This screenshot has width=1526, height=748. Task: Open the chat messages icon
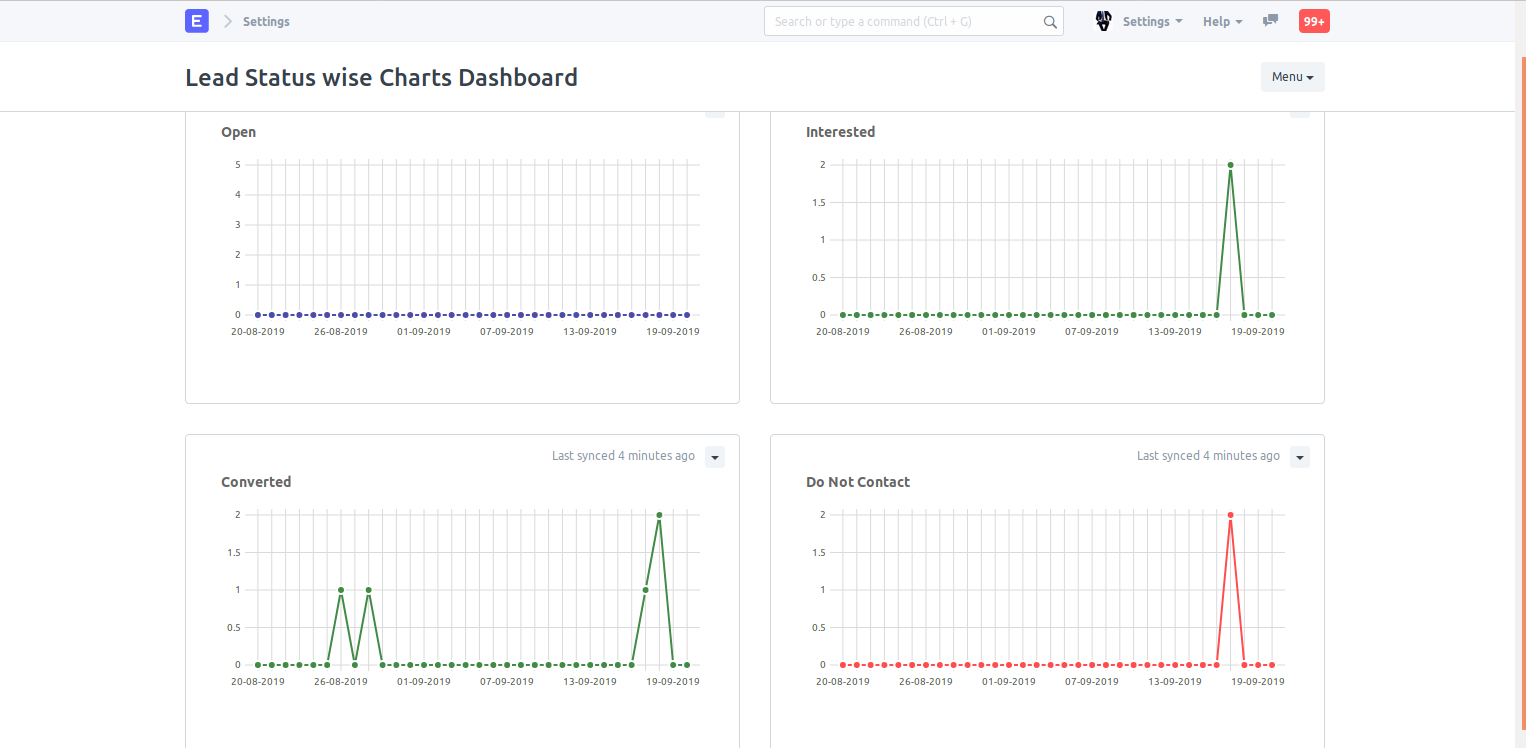(x=1270, y=21)
